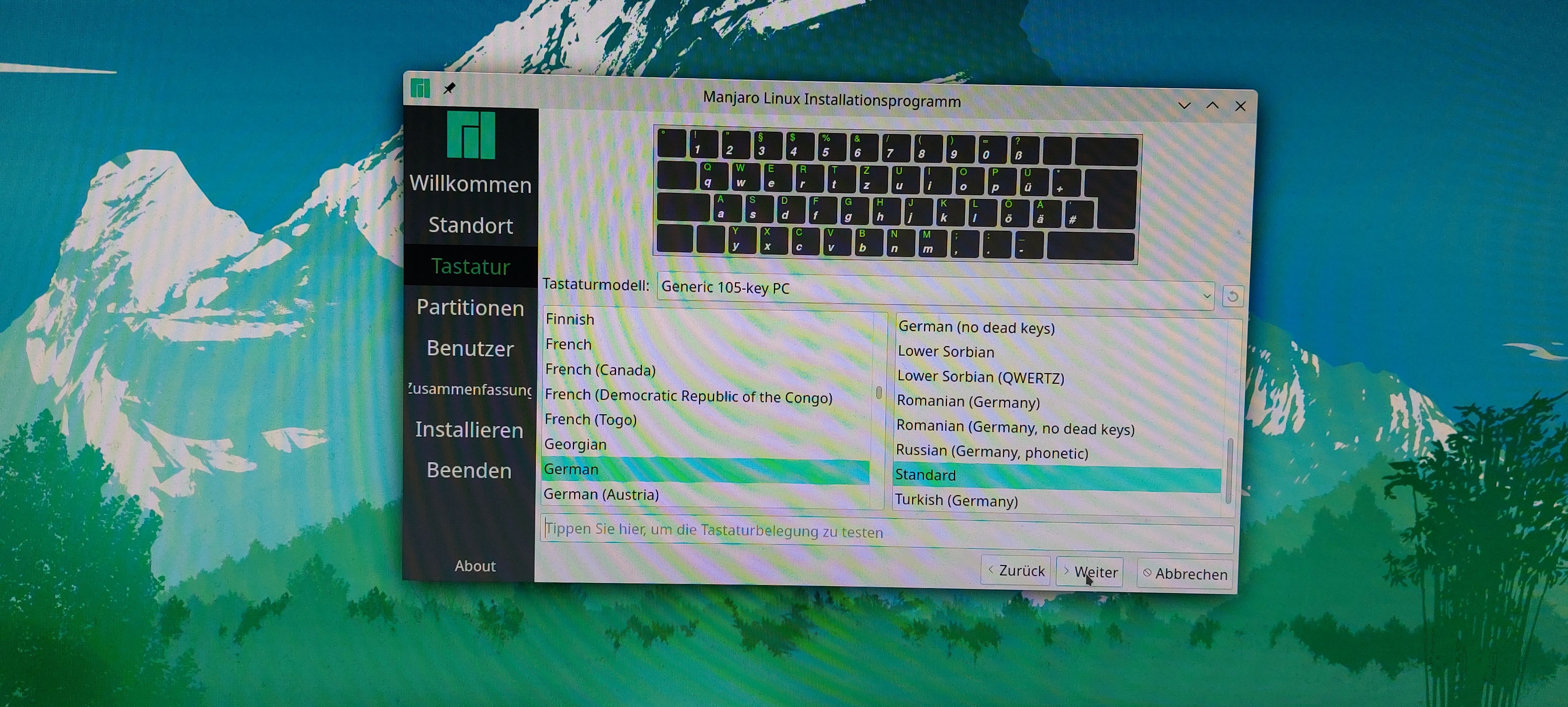Go to the Willkommen step
Screen dimensions: 1568x707
point(471,184)
